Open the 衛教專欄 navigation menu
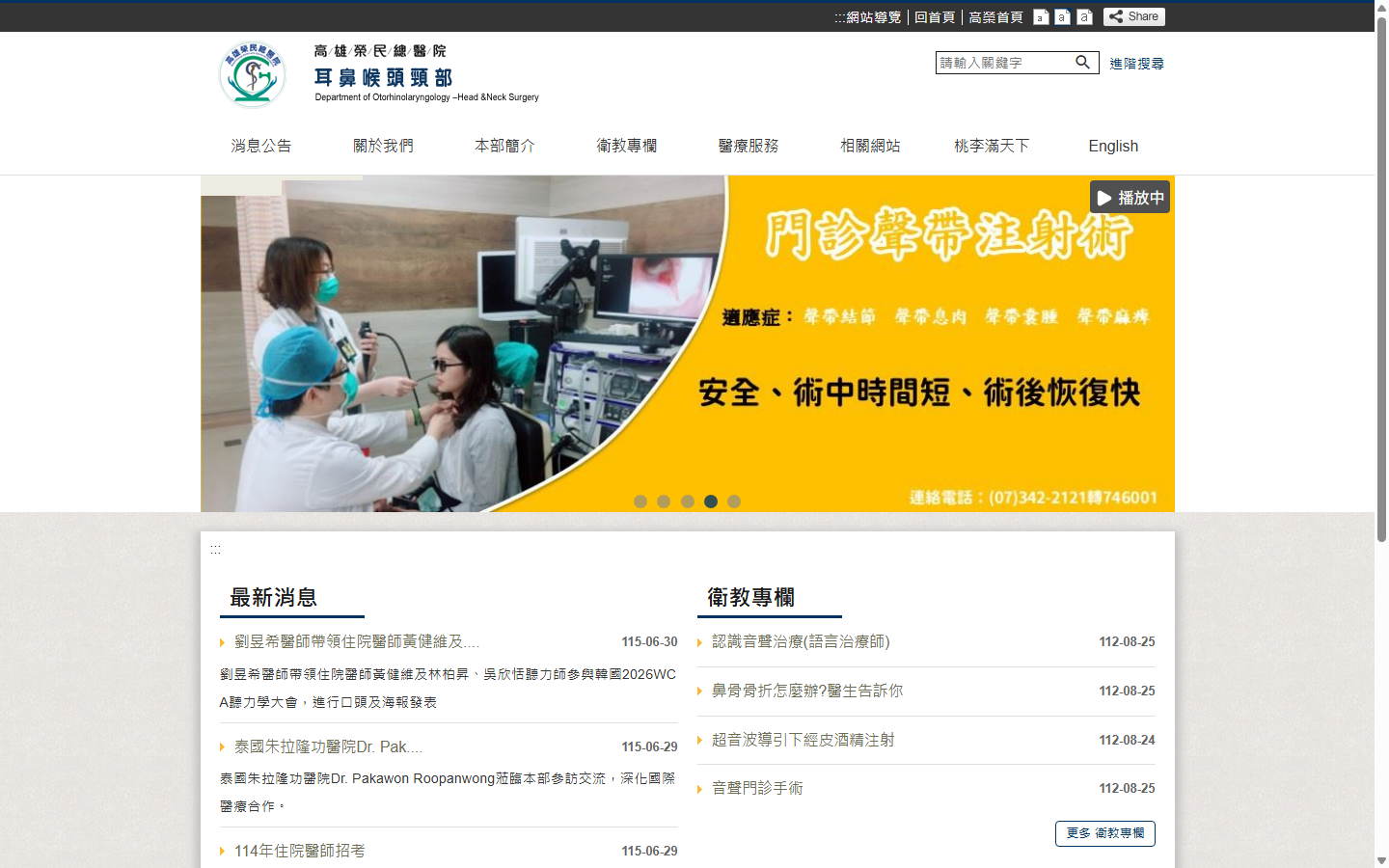This screenshot has height=868, width=1389. pos(627,146)
